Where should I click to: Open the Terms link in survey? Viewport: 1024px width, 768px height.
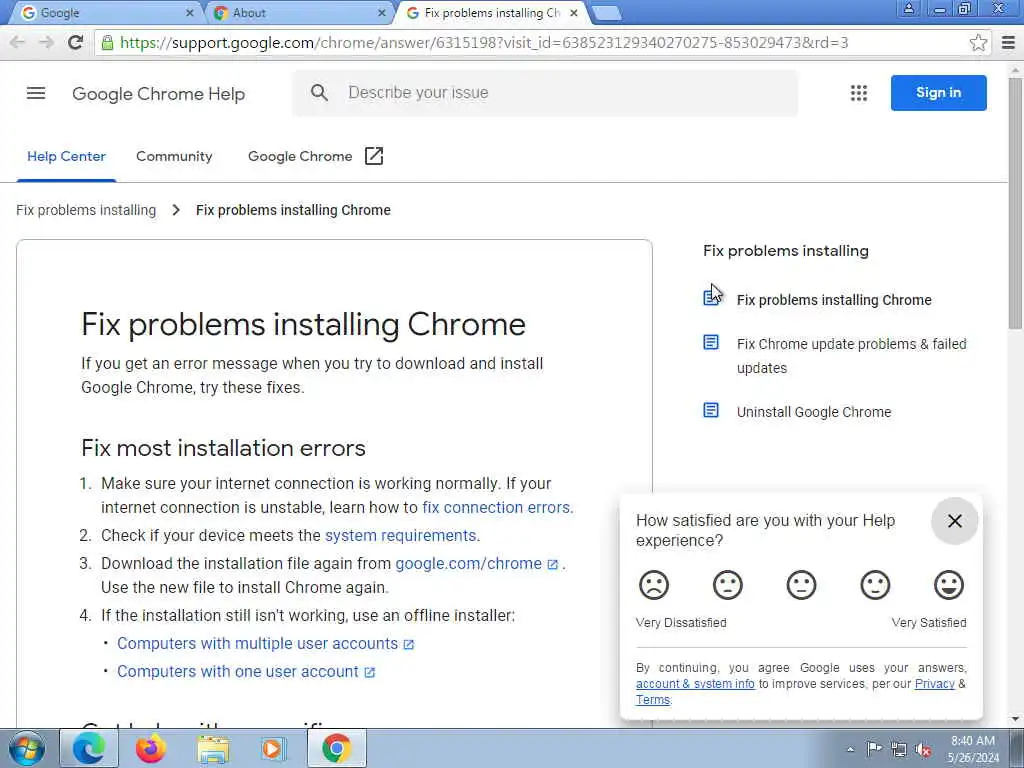(653, 700)
